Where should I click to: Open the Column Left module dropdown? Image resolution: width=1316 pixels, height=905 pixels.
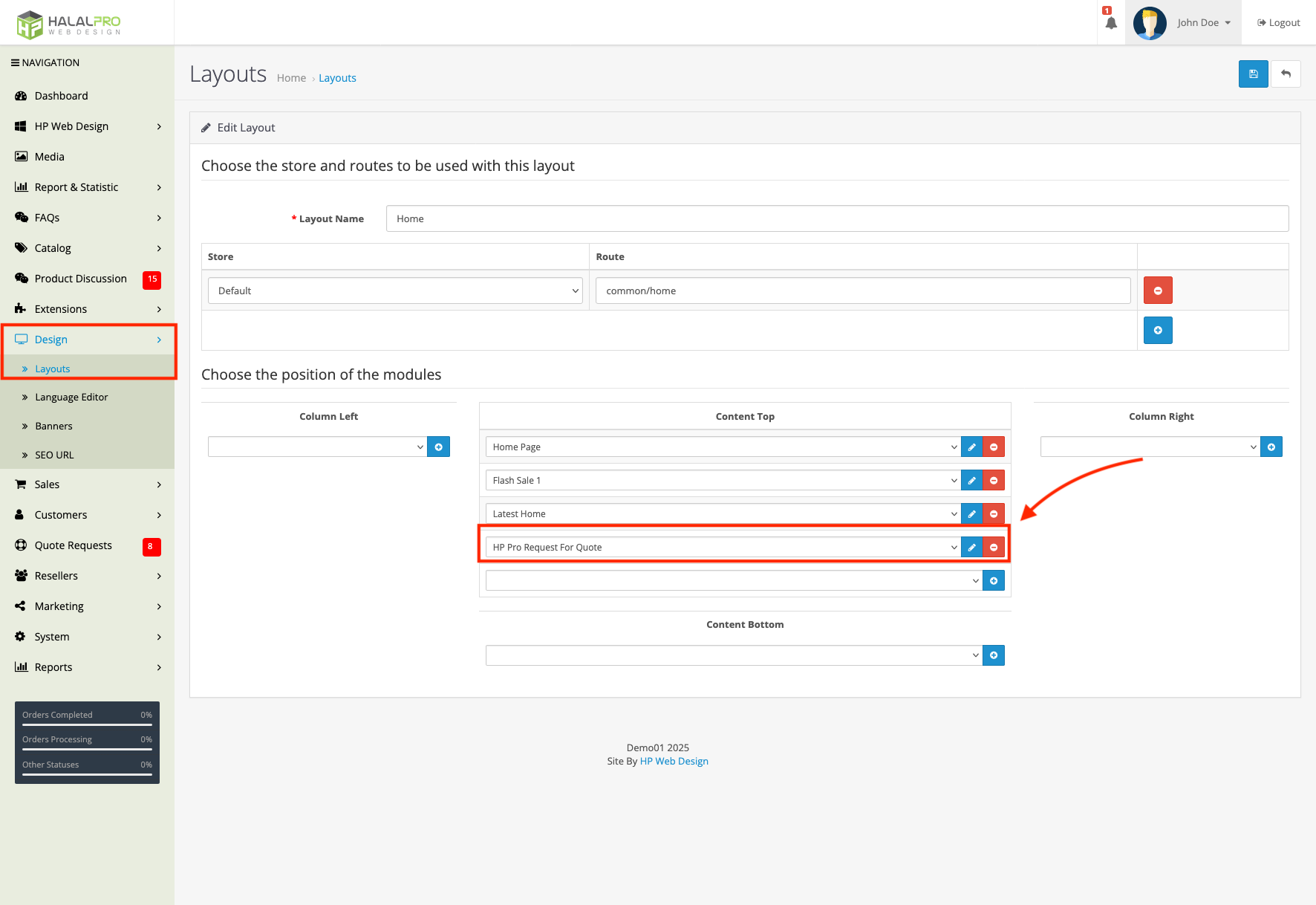coord(317,447)
